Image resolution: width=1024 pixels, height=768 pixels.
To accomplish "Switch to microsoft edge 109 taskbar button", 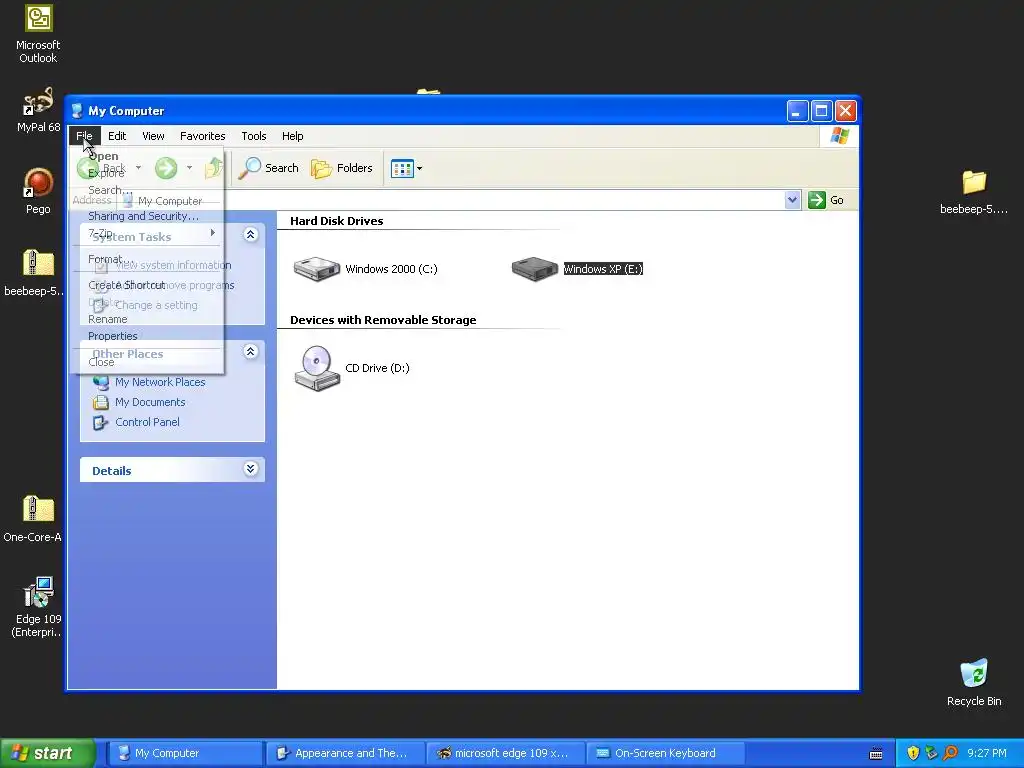I will click(505, 753).
